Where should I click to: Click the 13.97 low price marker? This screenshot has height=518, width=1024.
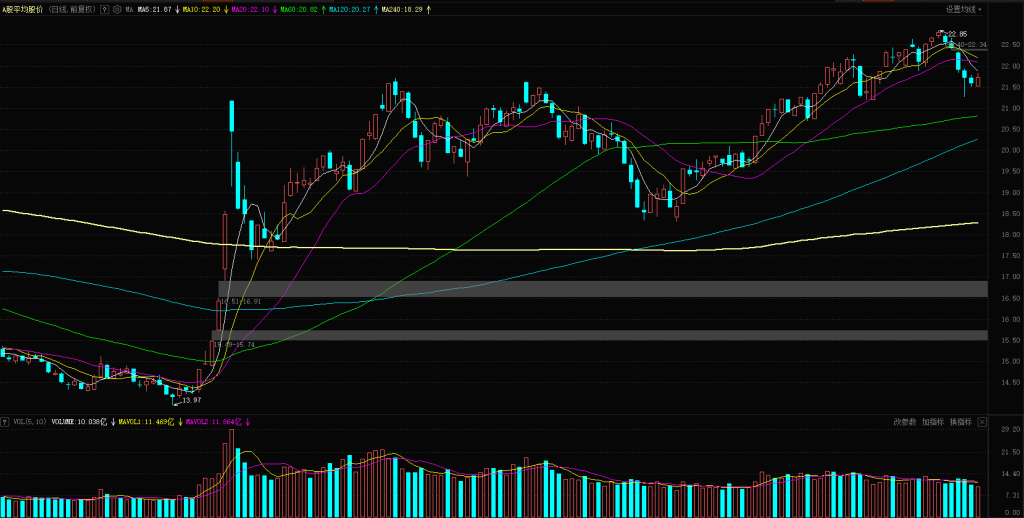(191, 400)
